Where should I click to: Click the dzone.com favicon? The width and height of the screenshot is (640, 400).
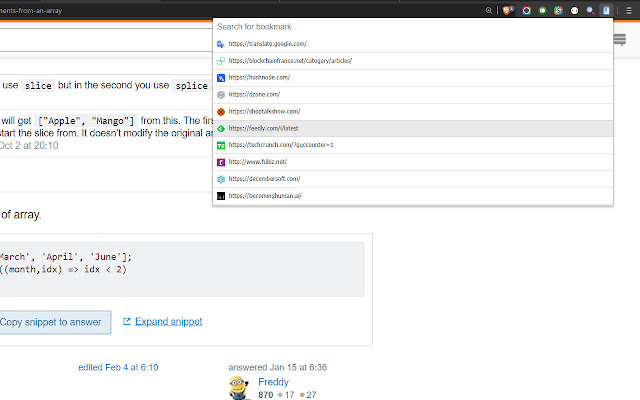pos(221,95)
